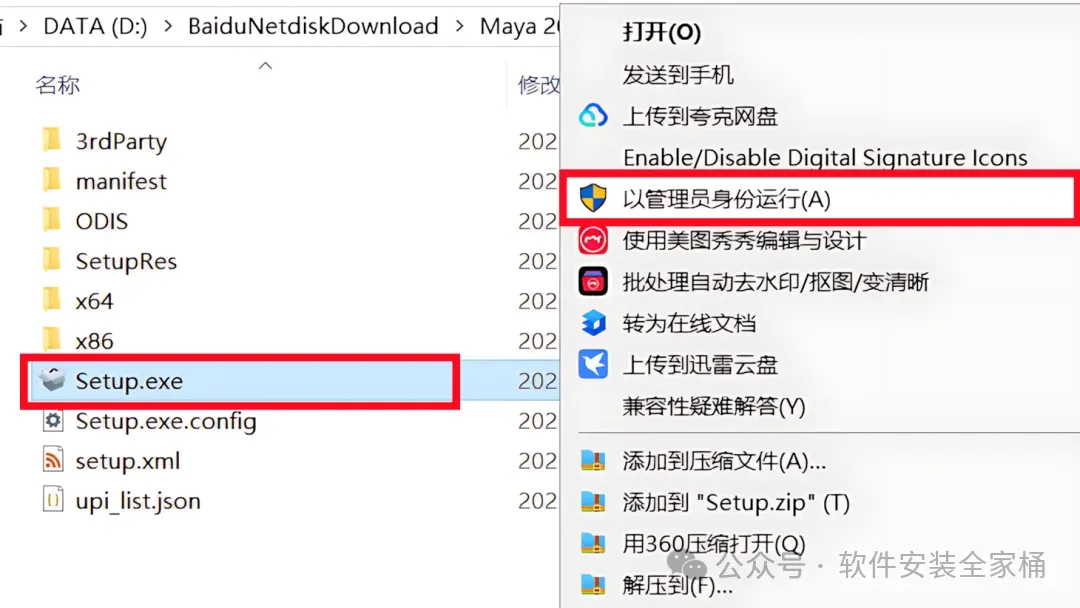Click the Xunlei cloud bird icon

pyautogui.click(x=592, y=364)
